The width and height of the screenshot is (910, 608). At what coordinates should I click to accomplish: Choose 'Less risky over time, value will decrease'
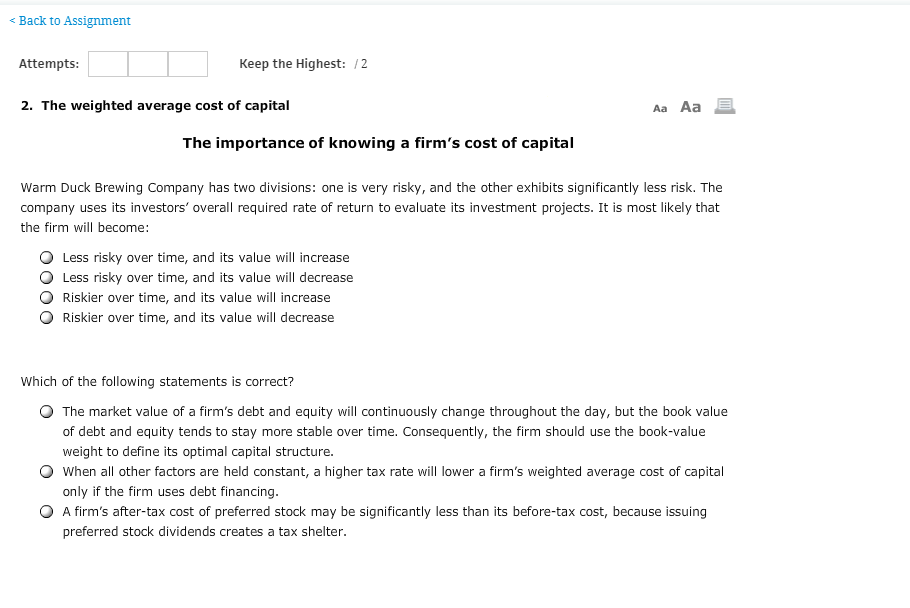click(x=47, y=278)
